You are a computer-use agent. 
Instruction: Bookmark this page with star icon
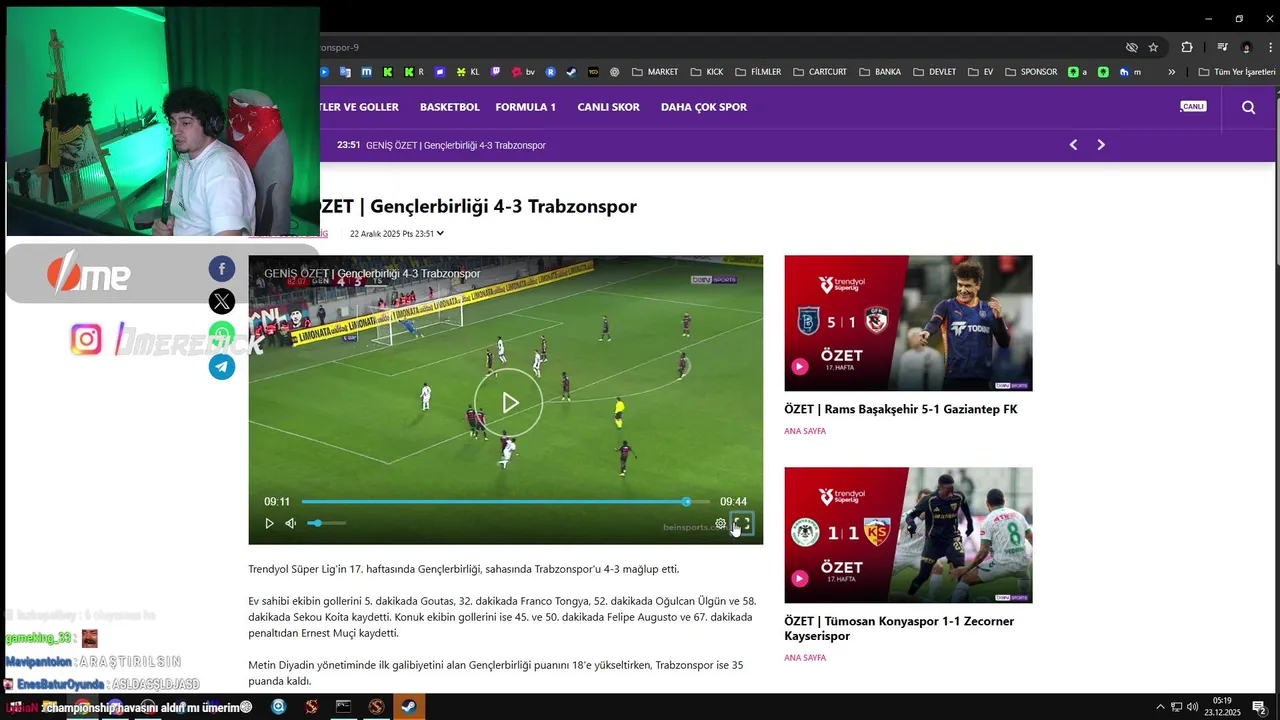coord(1153,47)
